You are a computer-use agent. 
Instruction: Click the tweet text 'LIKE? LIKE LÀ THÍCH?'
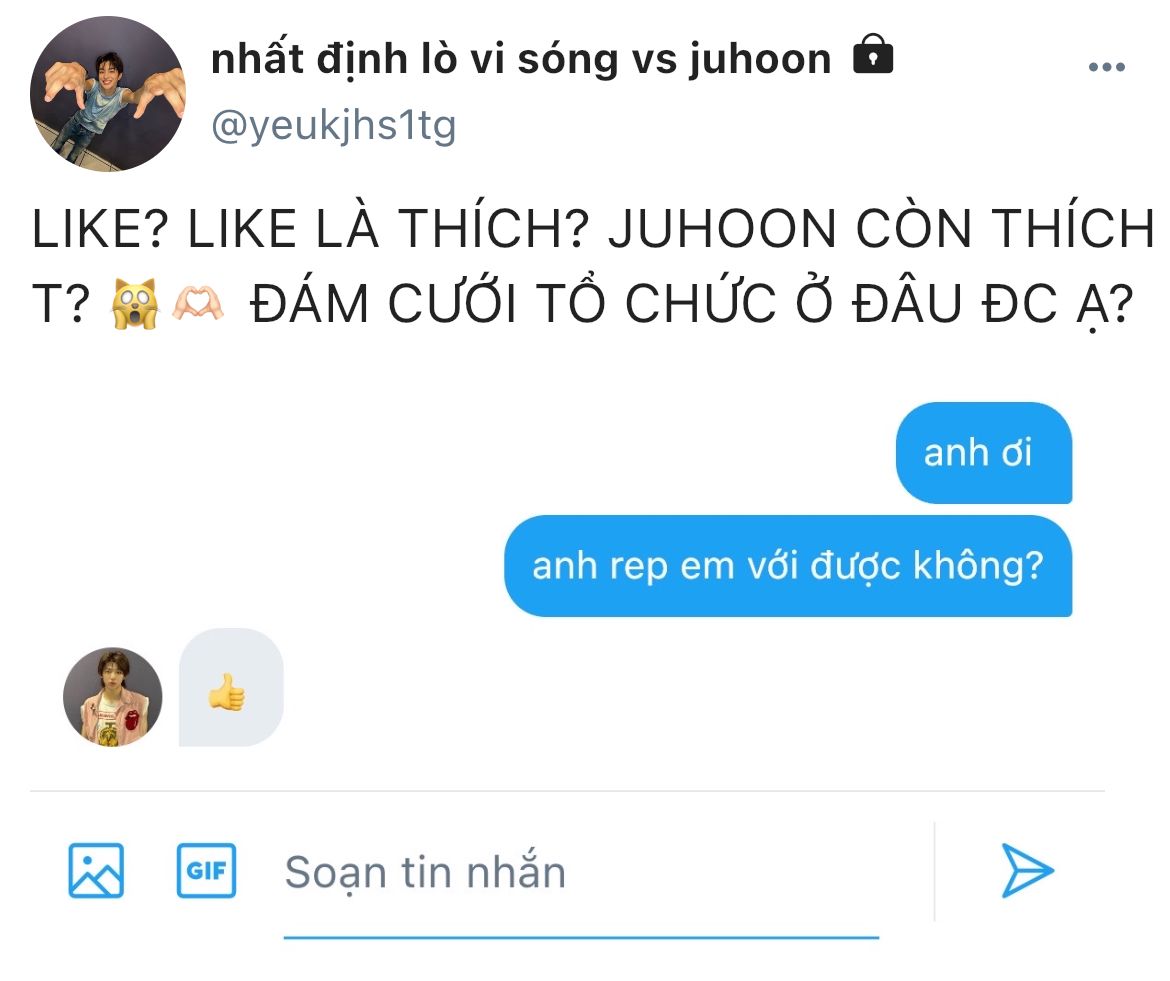pyautogui.click(x=310, y=228)
